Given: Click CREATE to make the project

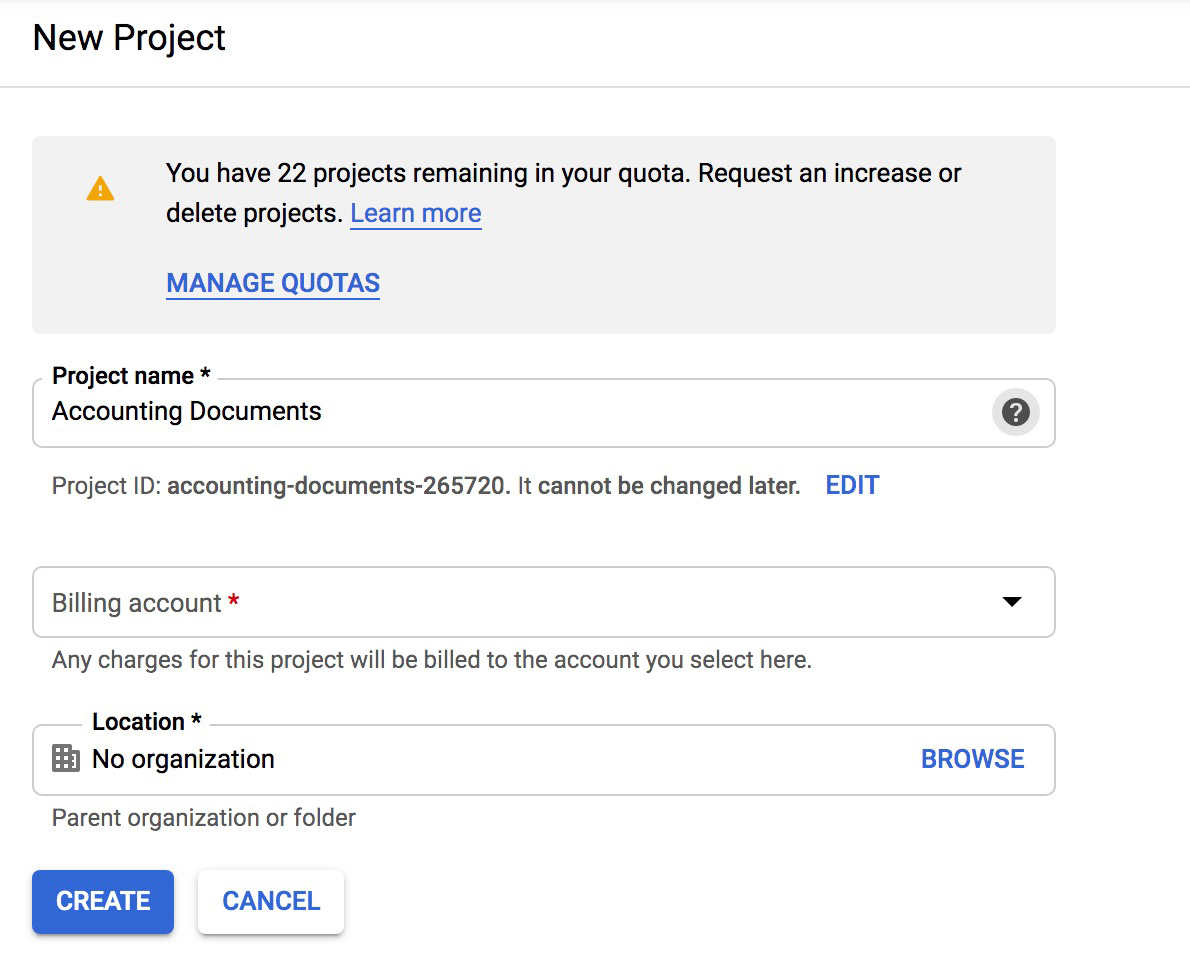Looking at the screenshot, I should pyautogui.click(x=102, y=901).
